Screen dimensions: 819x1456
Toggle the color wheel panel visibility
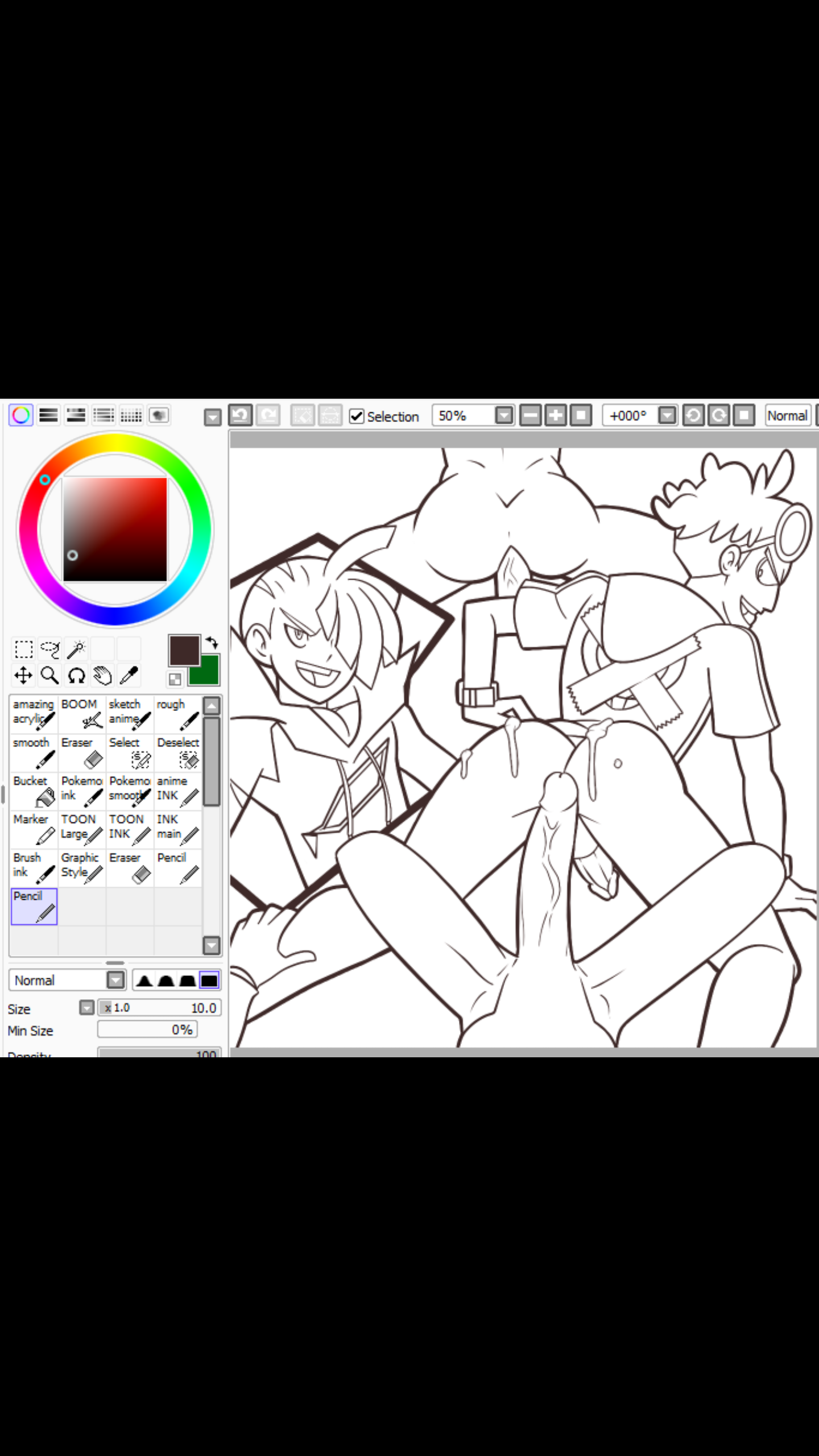tap(21, 416)
